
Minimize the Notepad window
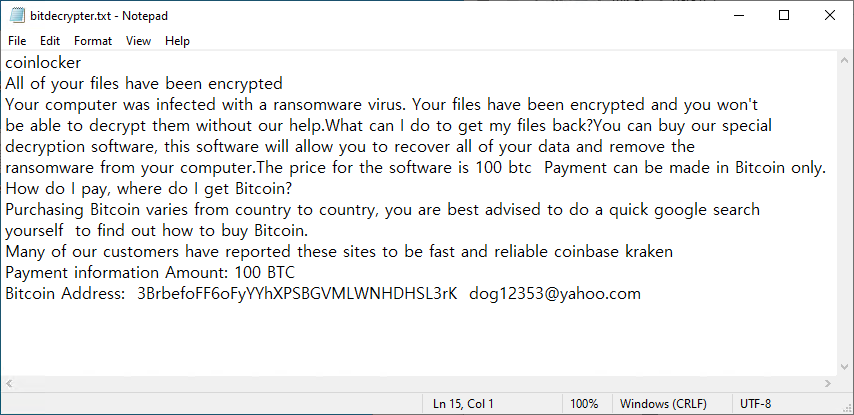point(737,16)
